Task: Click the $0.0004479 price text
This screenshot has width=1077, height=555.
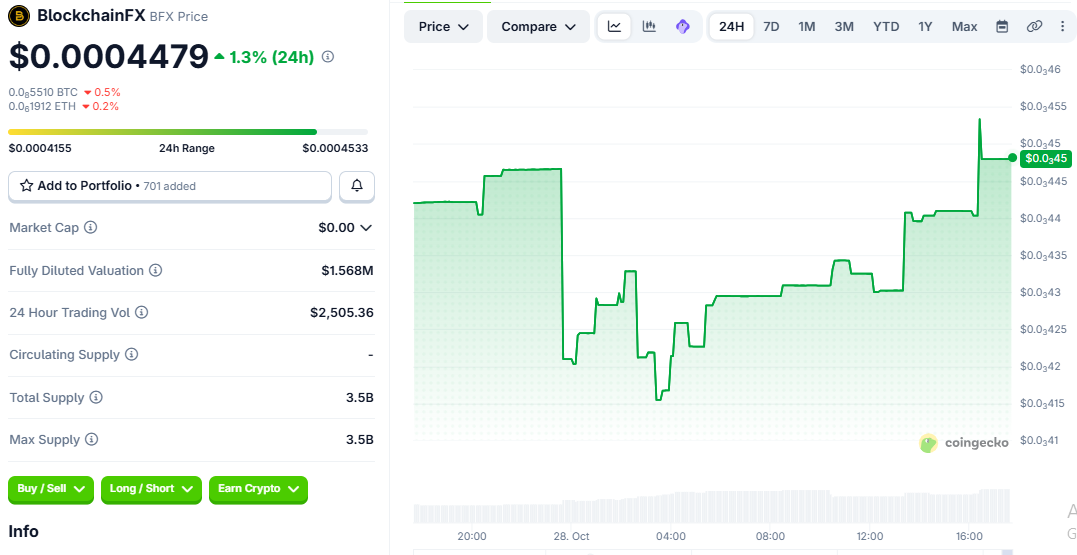Action: pyautogui.click(x=109, y=56)
